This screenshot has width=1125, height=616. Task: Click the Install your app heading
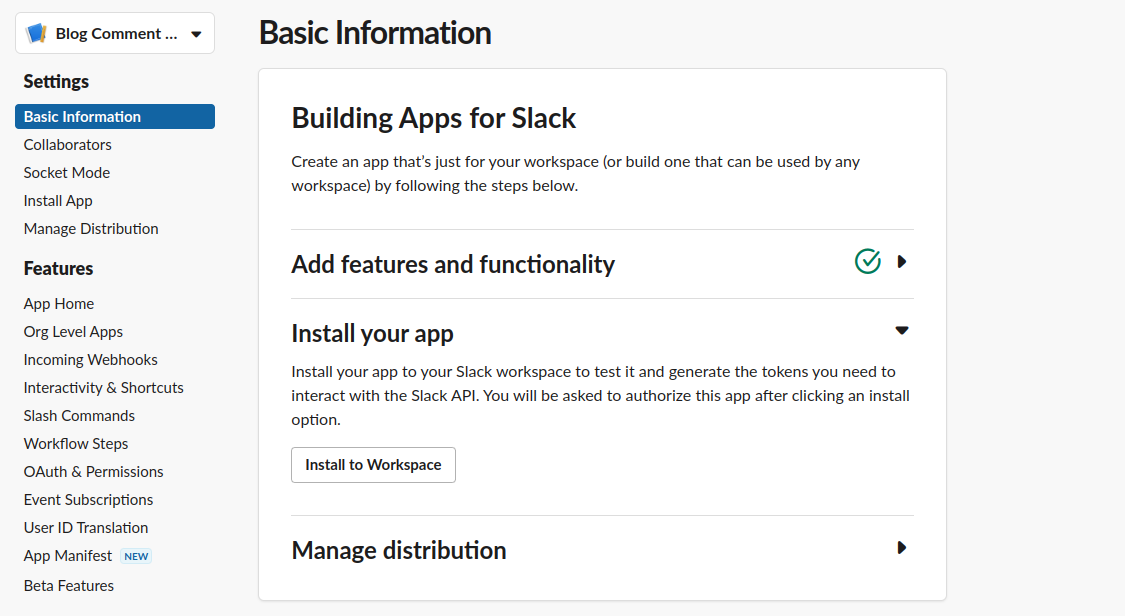pyautogui.click(x=372, y=333)
